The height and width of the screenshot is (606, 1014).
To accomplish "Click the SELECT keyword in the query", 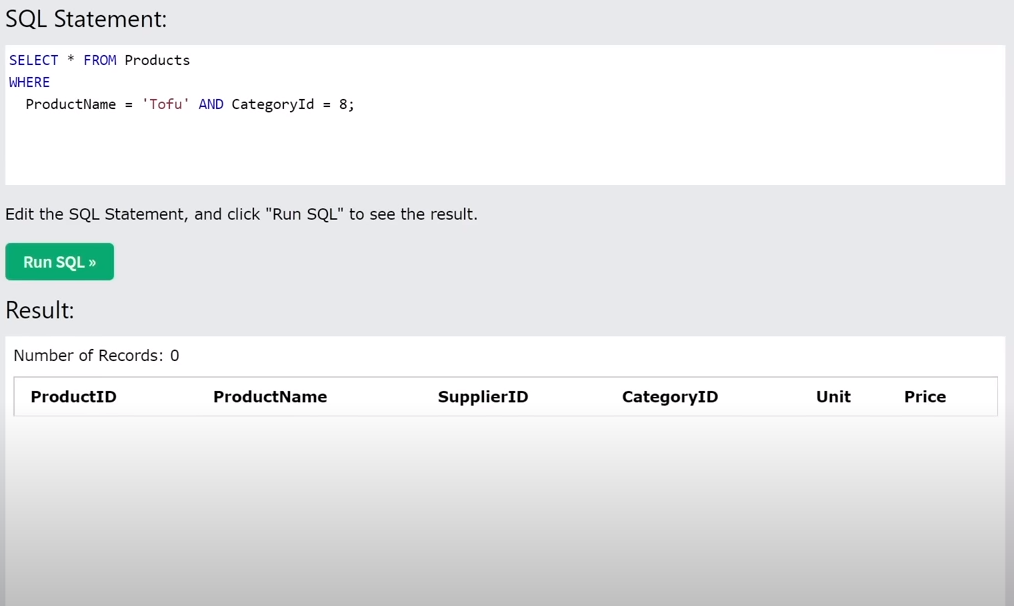I will pyautogui.click(x=34, y=60).
